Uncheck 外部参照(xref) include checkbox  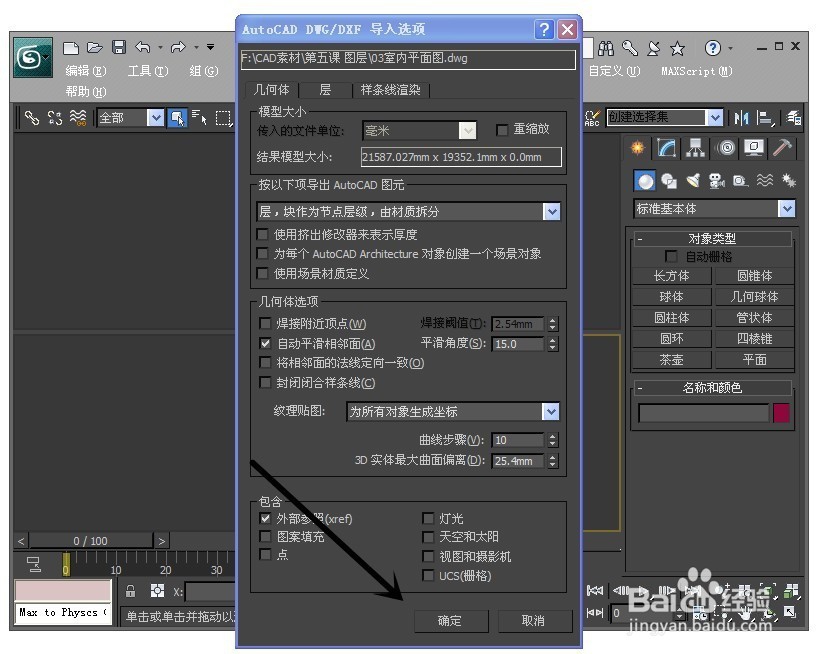(x=265, y=518)
